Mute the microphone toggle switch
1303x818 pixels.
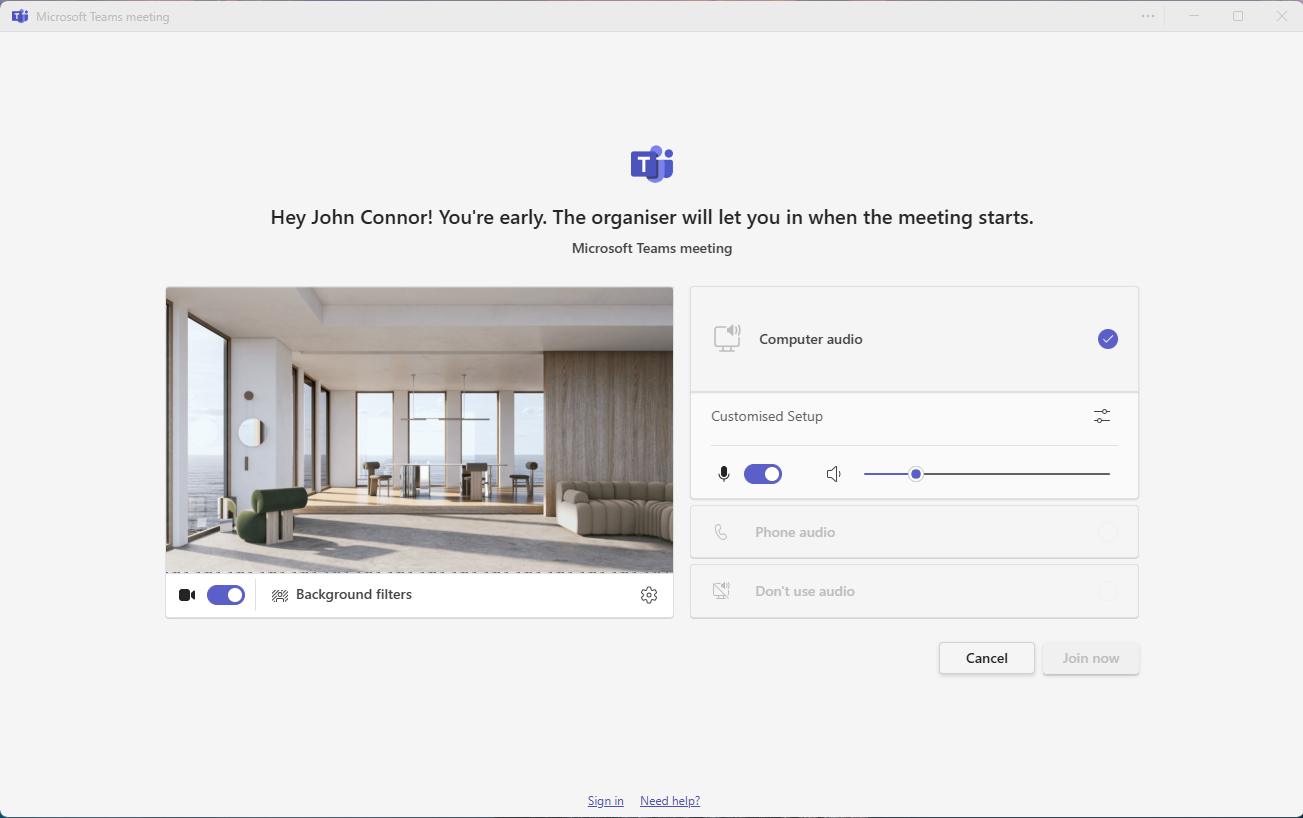tap(763, 474)
